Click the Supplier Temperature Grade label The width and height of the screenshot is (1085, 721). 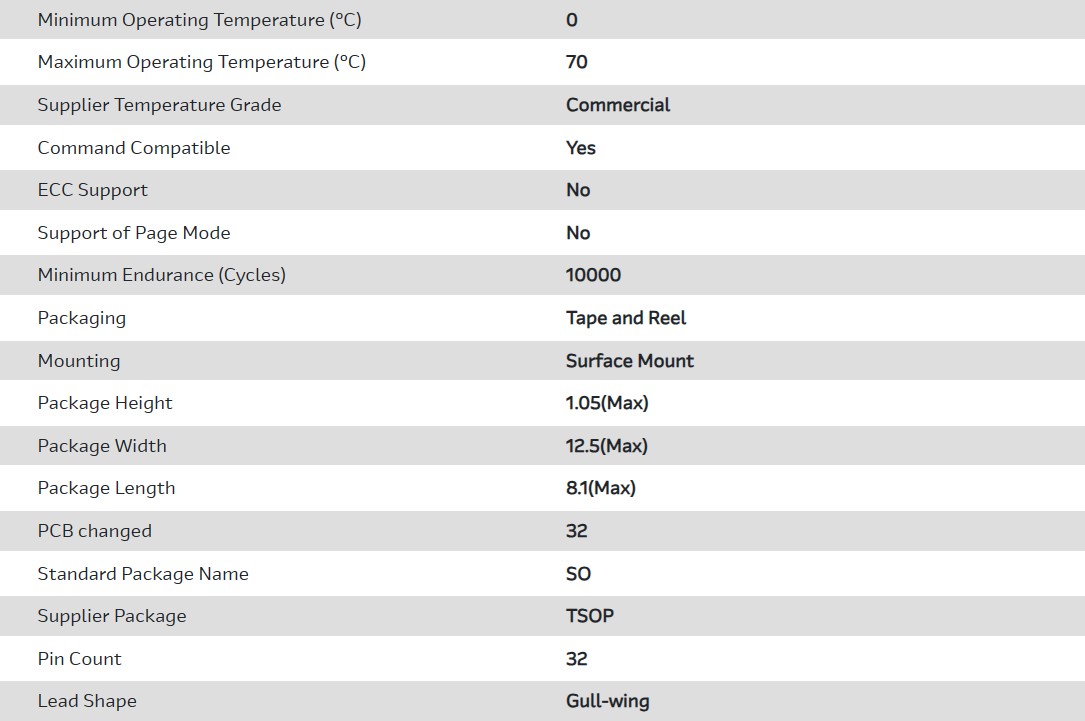pyautogui.click(x=159, y=105)
